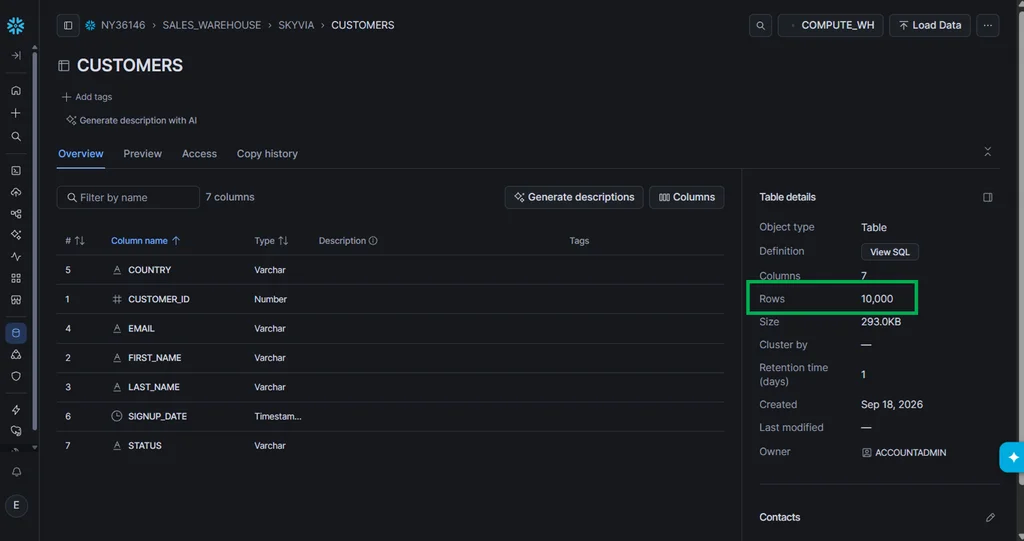1024x541 pixels.
Task: Focus the Filter by name field
Action: (128, 197)
